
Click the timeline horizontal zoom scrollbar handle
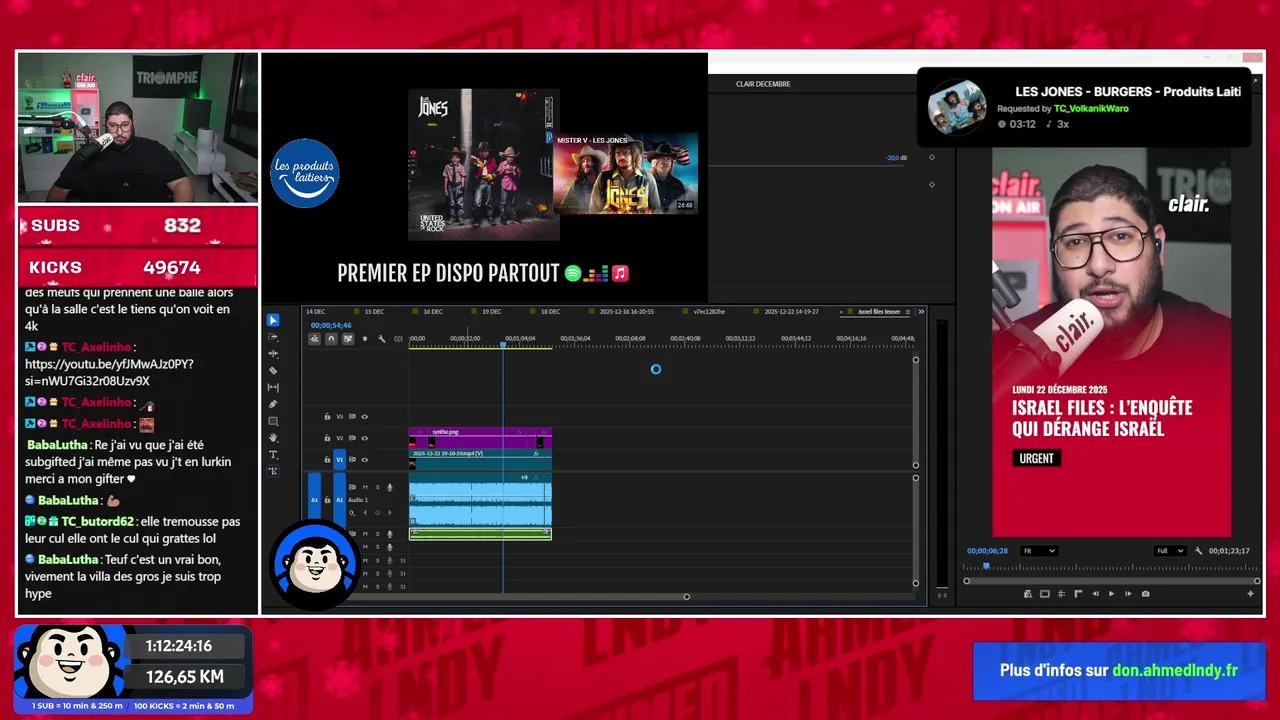pos(686,597)
